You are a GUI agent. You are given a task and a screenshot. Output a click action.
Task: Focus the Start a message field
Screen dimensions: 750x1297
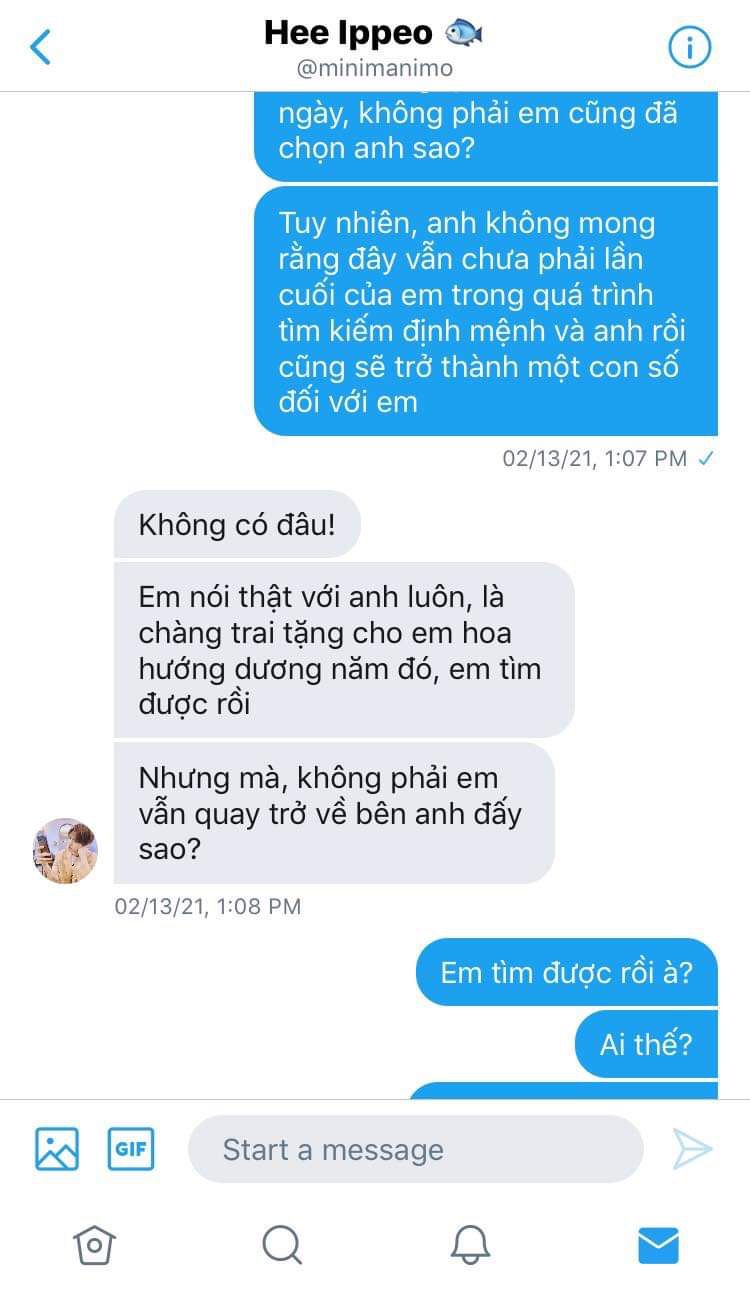coord(416,1149)
